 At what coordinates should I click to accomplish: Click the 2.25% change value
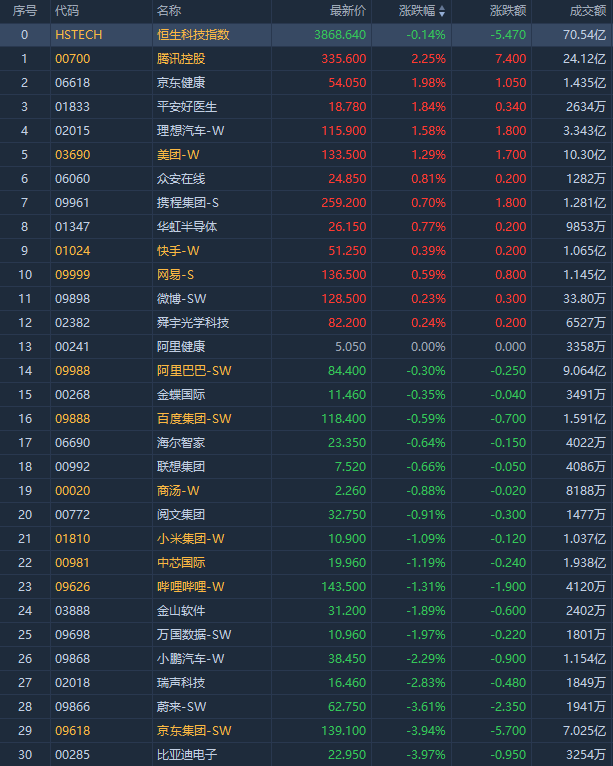[428, 59]
